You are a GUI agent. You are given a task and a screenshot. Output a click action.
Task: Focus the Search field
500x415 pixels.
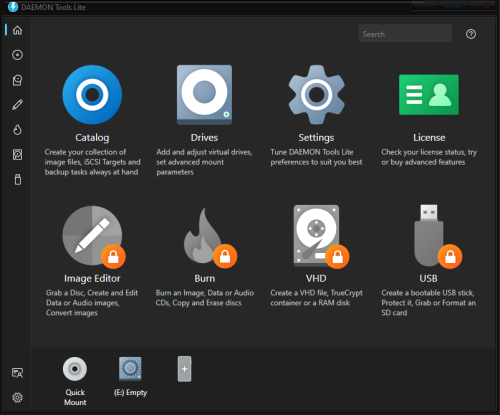(405, 33)
